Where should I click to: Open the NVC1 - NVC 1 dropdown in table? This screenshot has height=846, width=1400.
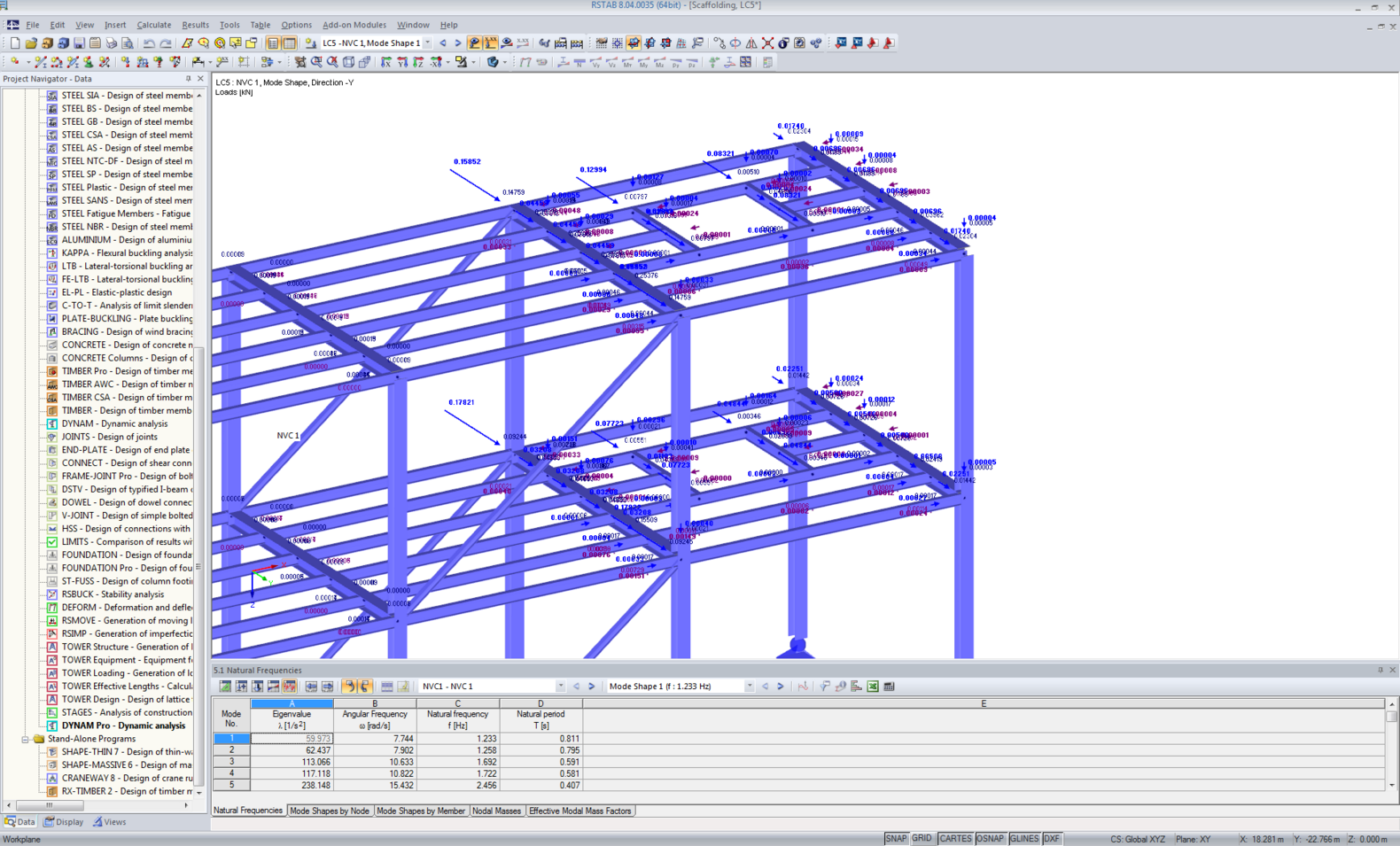pos(560,687)
